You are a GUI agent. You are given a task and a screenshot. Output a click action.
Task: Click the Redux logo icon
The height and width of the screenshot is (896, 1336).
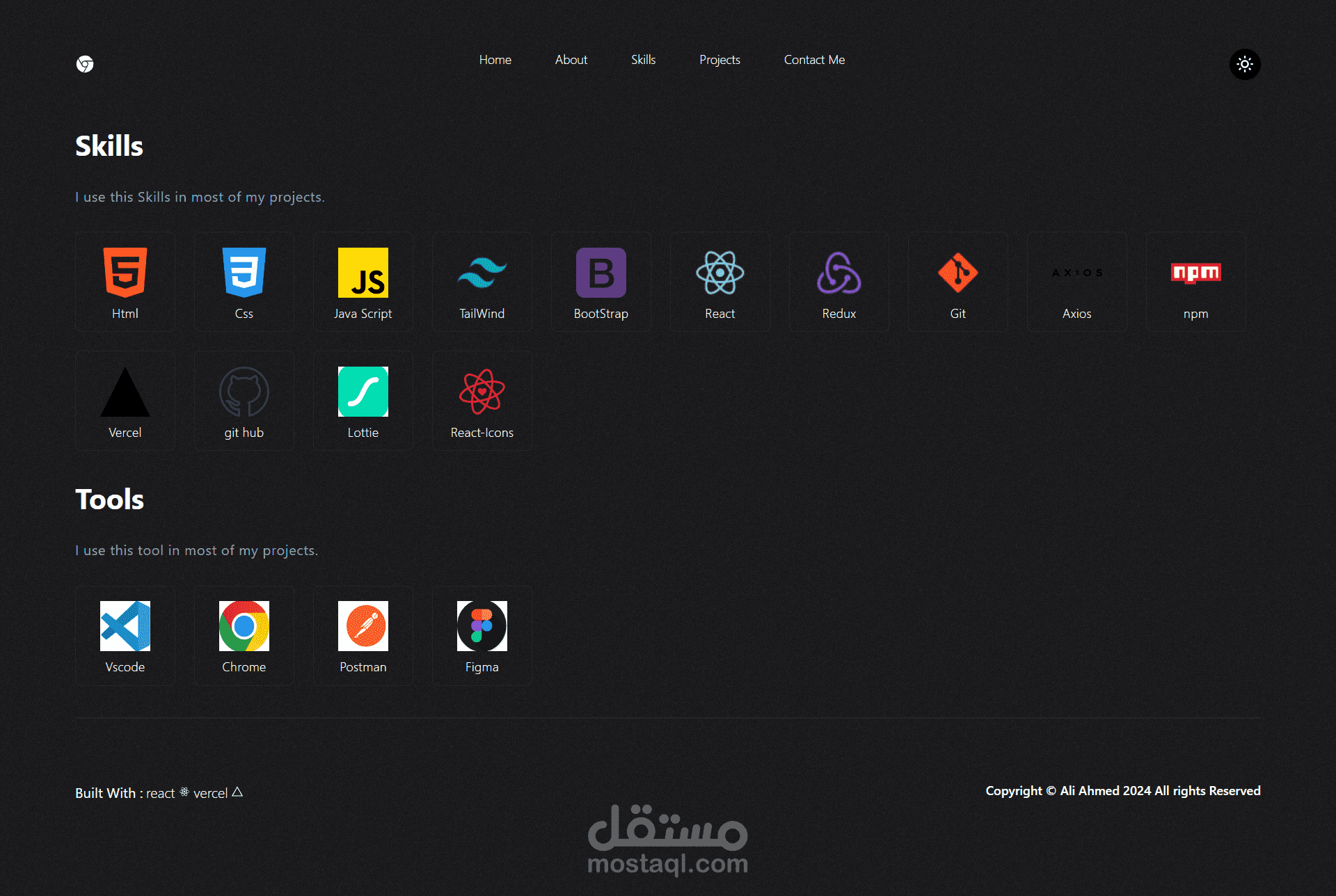[839, 272]
